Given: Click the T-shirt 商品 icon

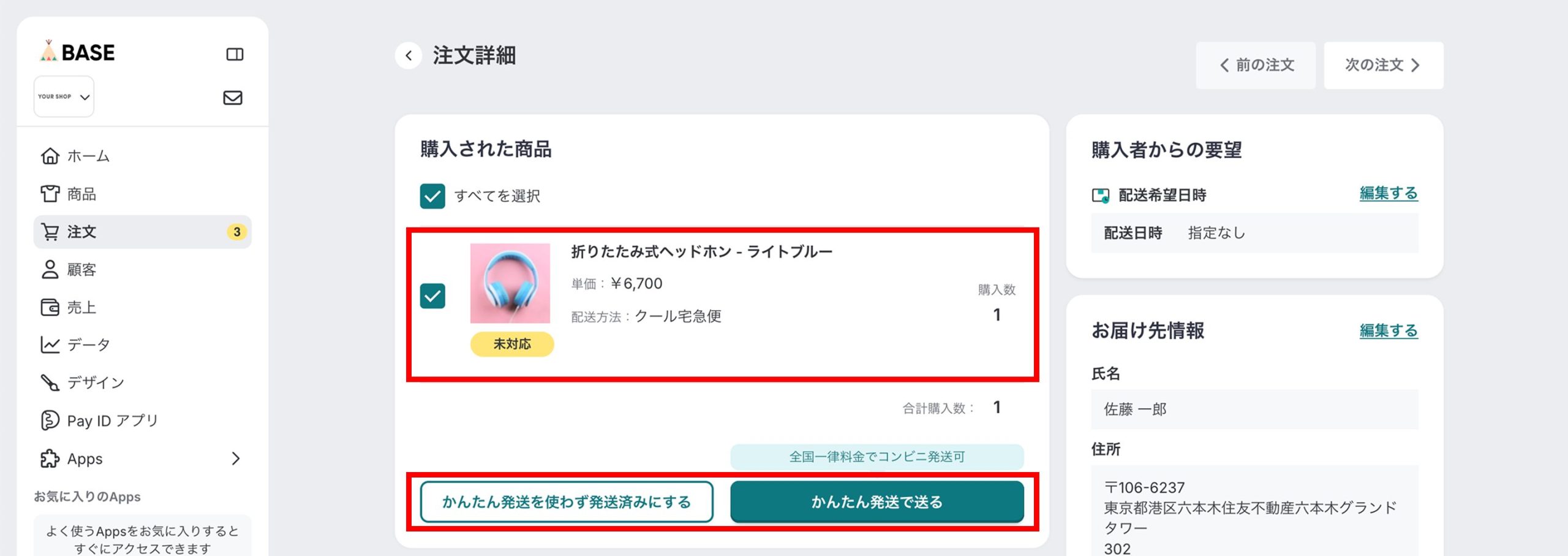Looking at the screenshot, I should (x=50, y=194).
